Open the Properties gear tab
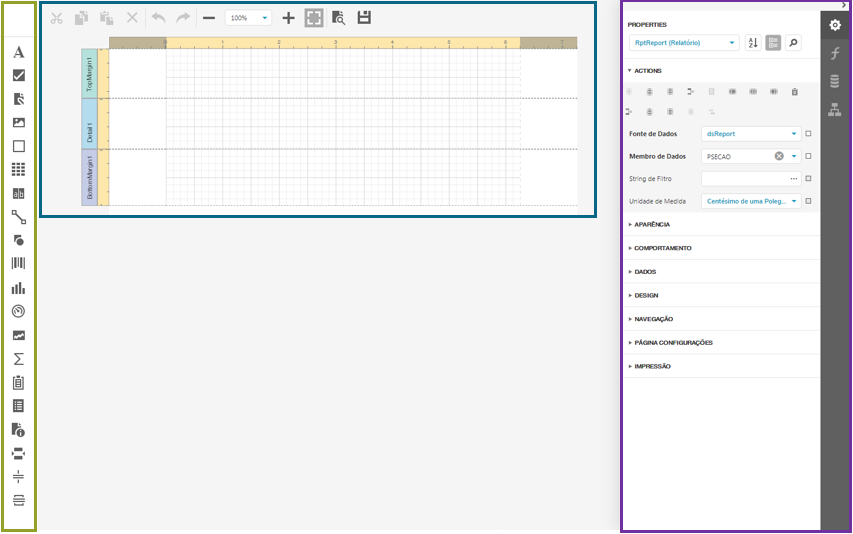The image size is (853, 534). [x=835, y=25]
